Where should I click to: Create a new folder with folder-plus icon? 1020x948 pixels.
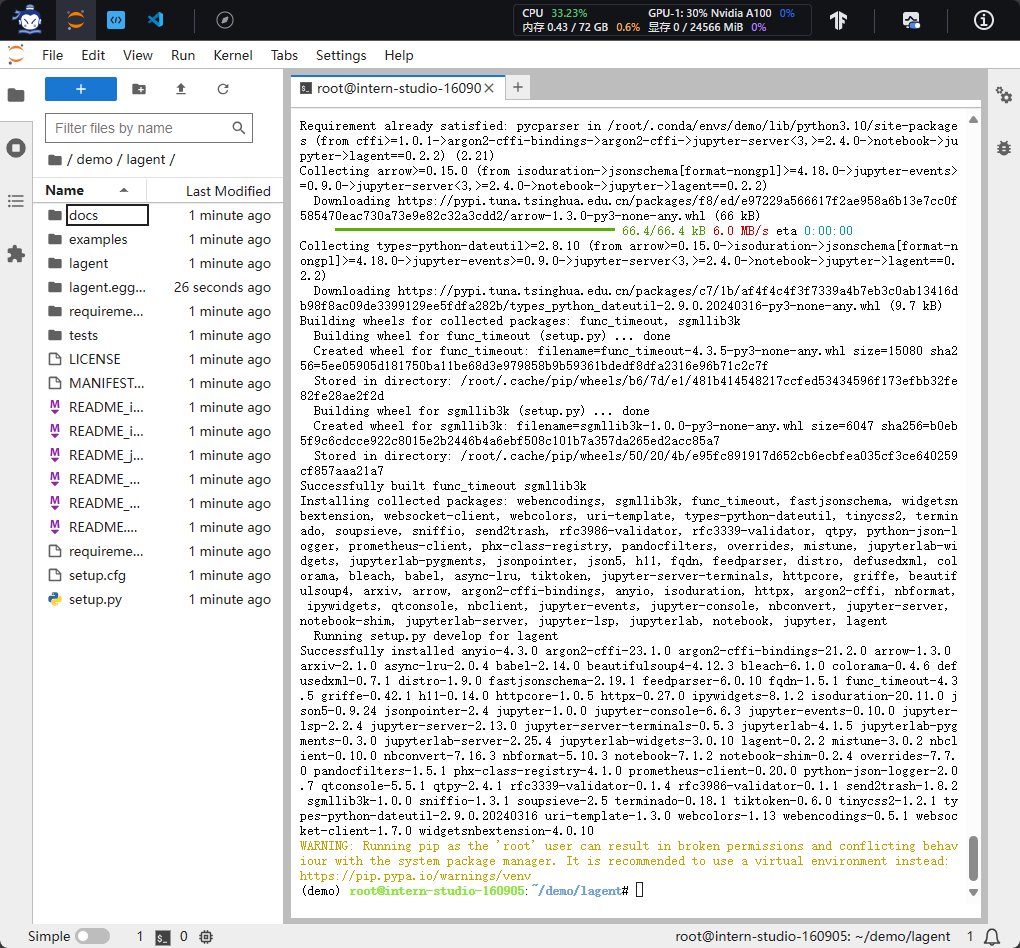coord(139,89)
